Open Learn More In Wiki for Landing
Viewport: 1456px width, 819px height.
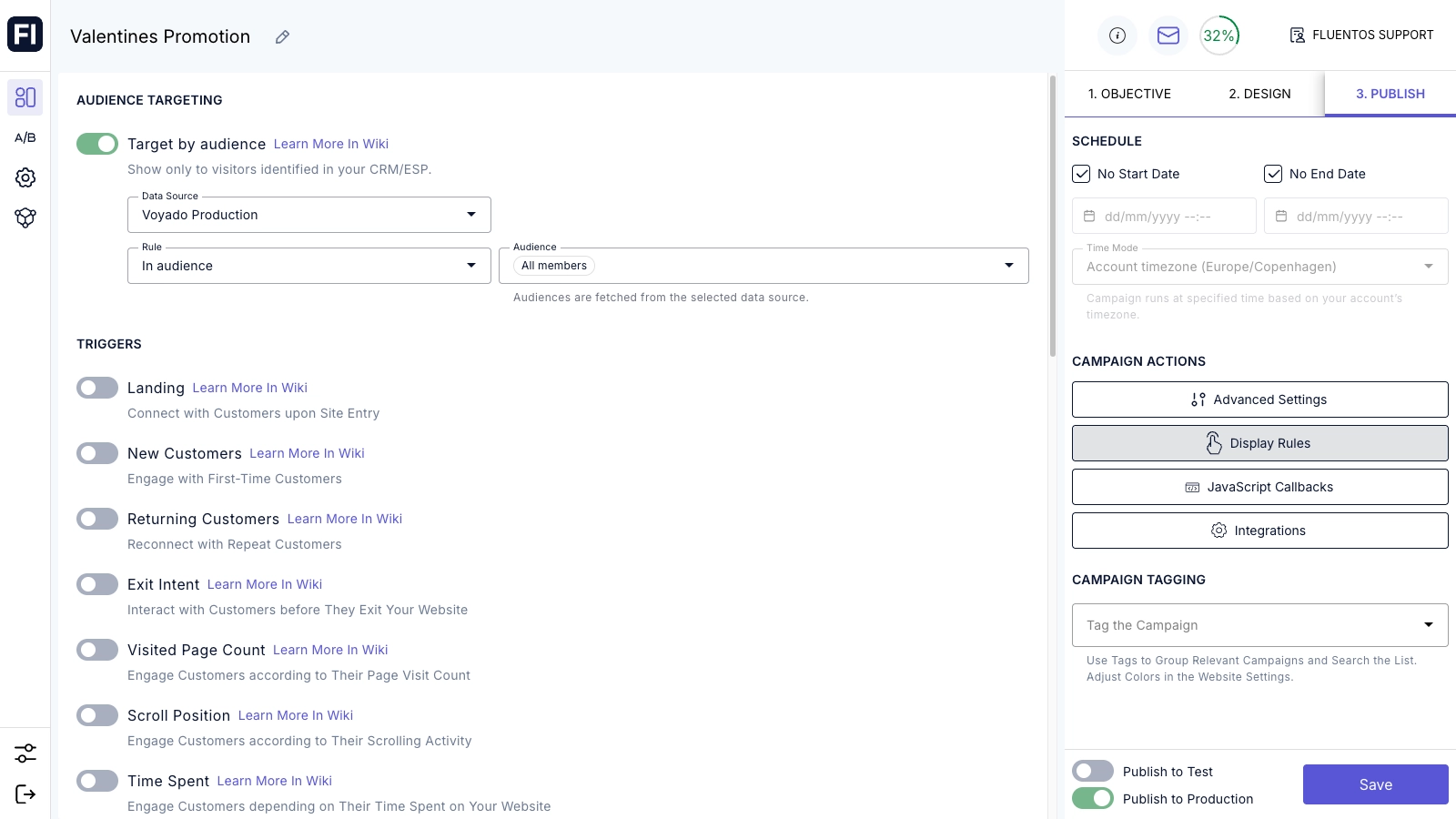250,388
